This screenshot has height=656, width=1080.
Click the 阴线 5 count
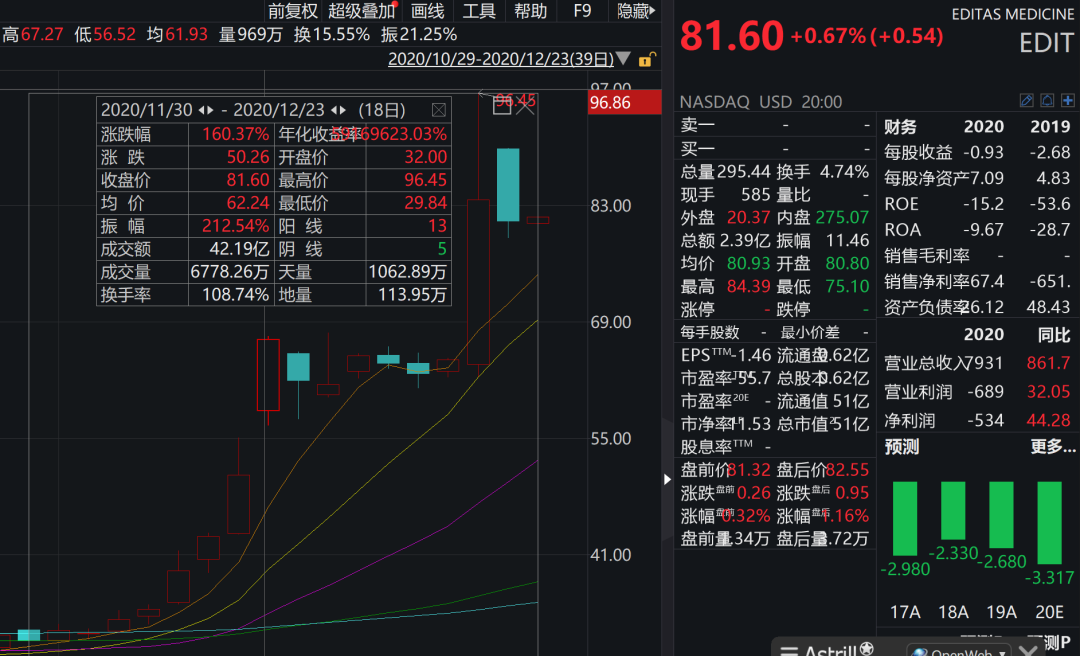pyautogui.click(x=442, y=249)
